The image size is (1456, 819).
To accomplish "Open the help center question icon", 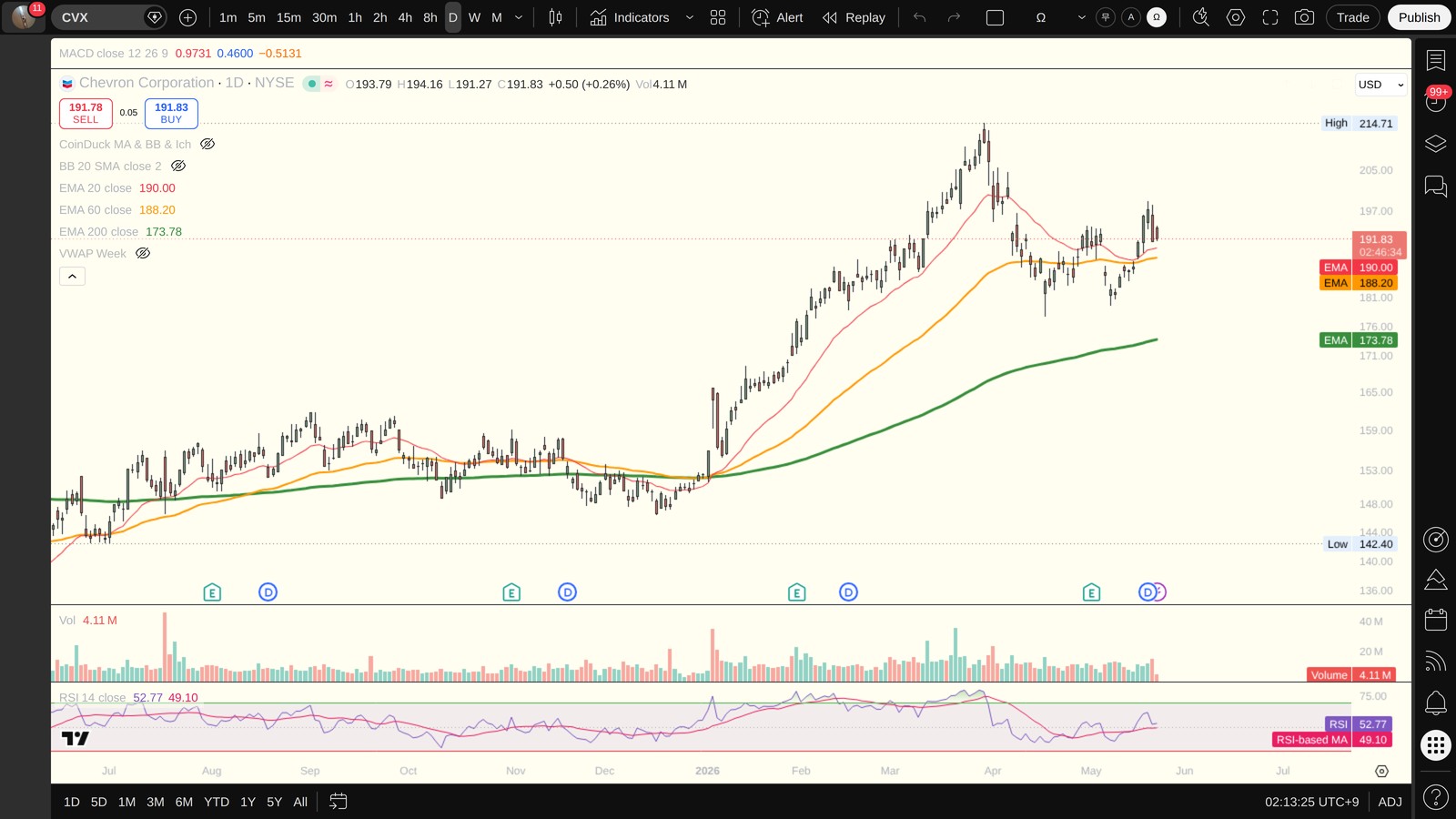I will (1436, 798).
